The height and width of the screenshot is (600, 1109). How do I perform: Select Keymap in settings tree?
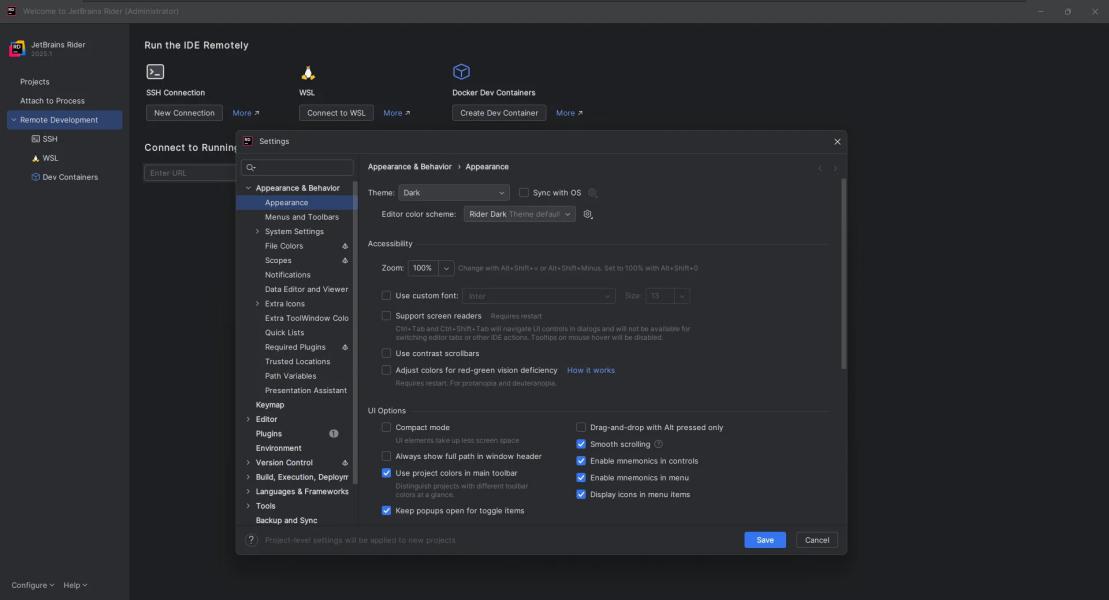270,405
